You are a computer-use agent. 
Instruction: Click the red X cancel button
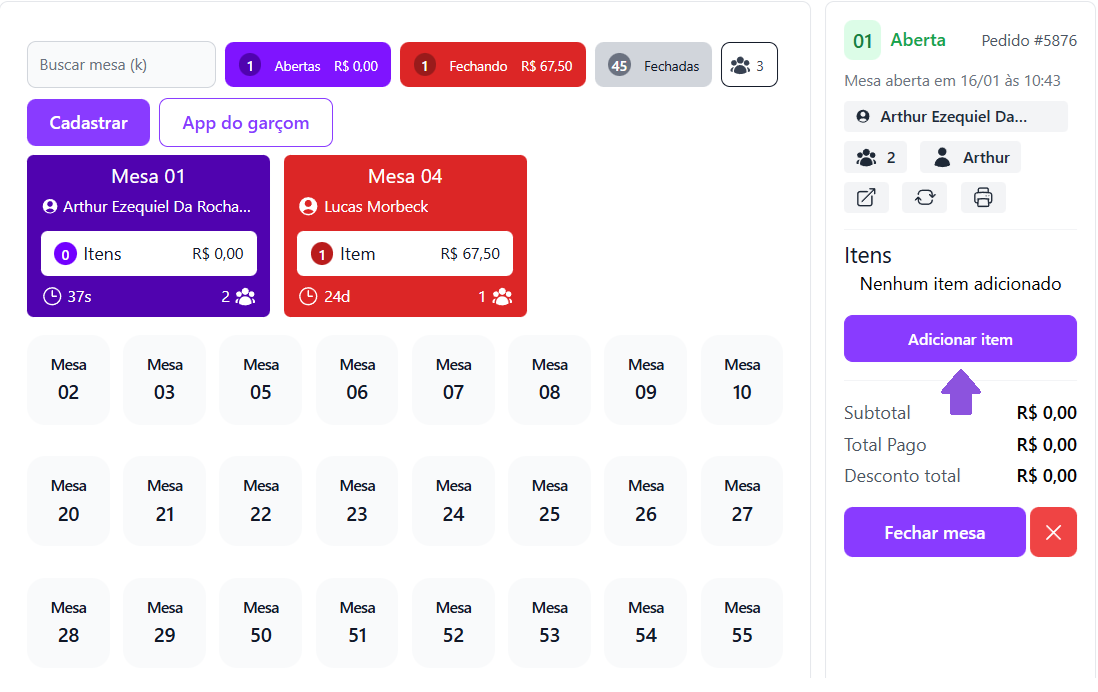[1053, 532]
